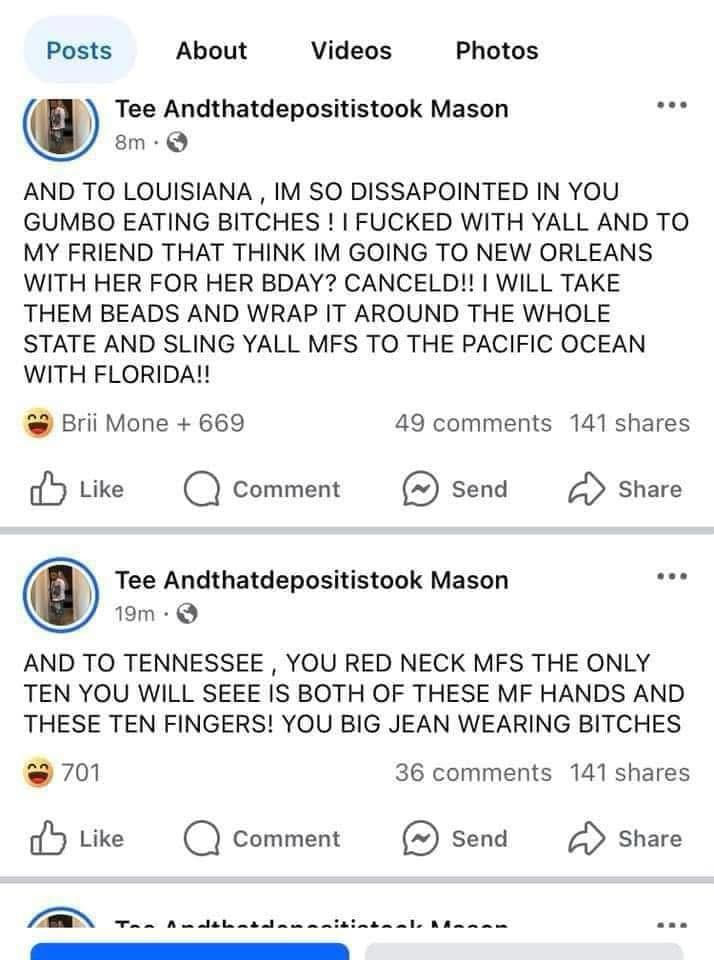
Task: Switch to the Videos tab
Action: click(x=351, y=50)
